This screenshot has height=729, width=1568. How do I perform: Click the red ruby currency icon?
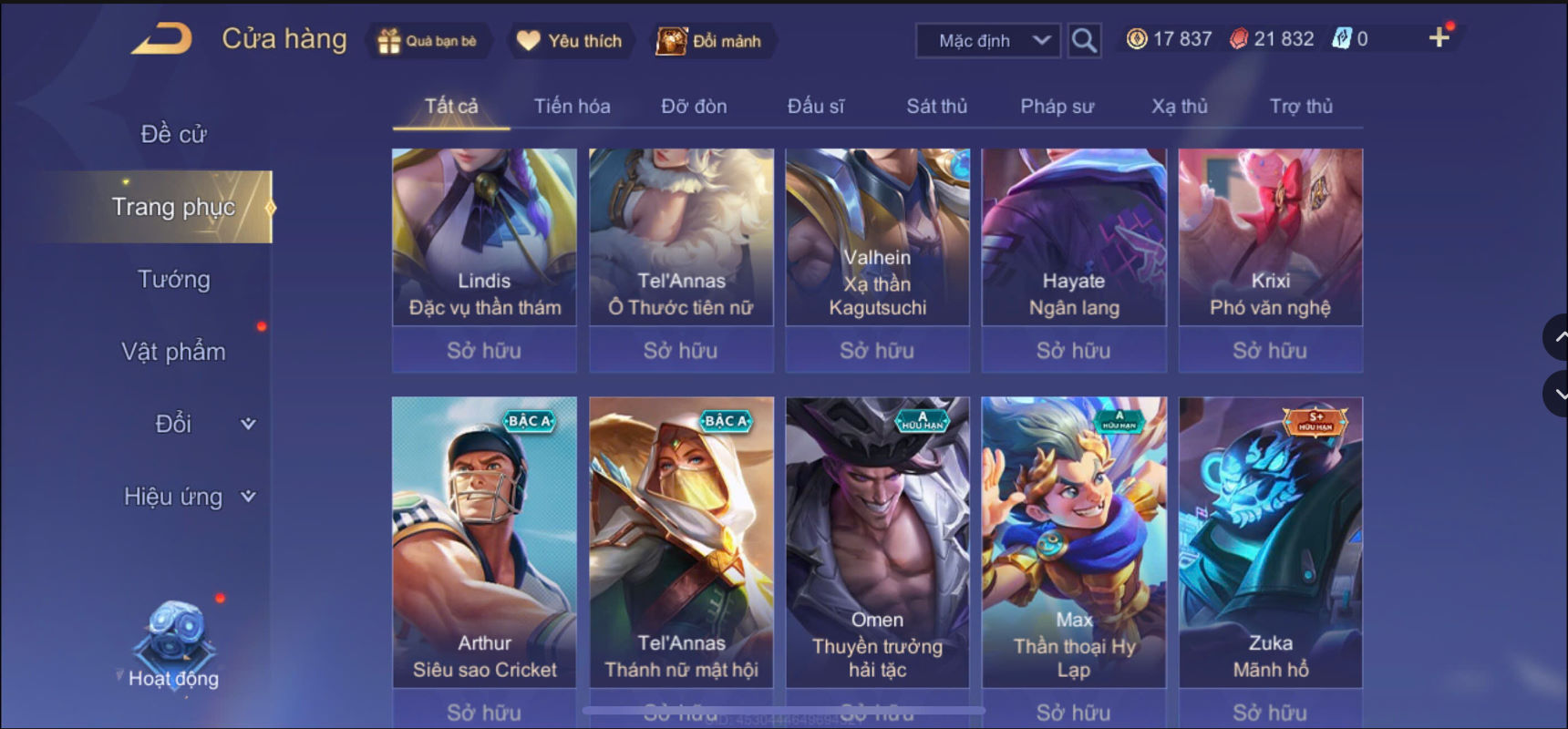click(1238, 38)
